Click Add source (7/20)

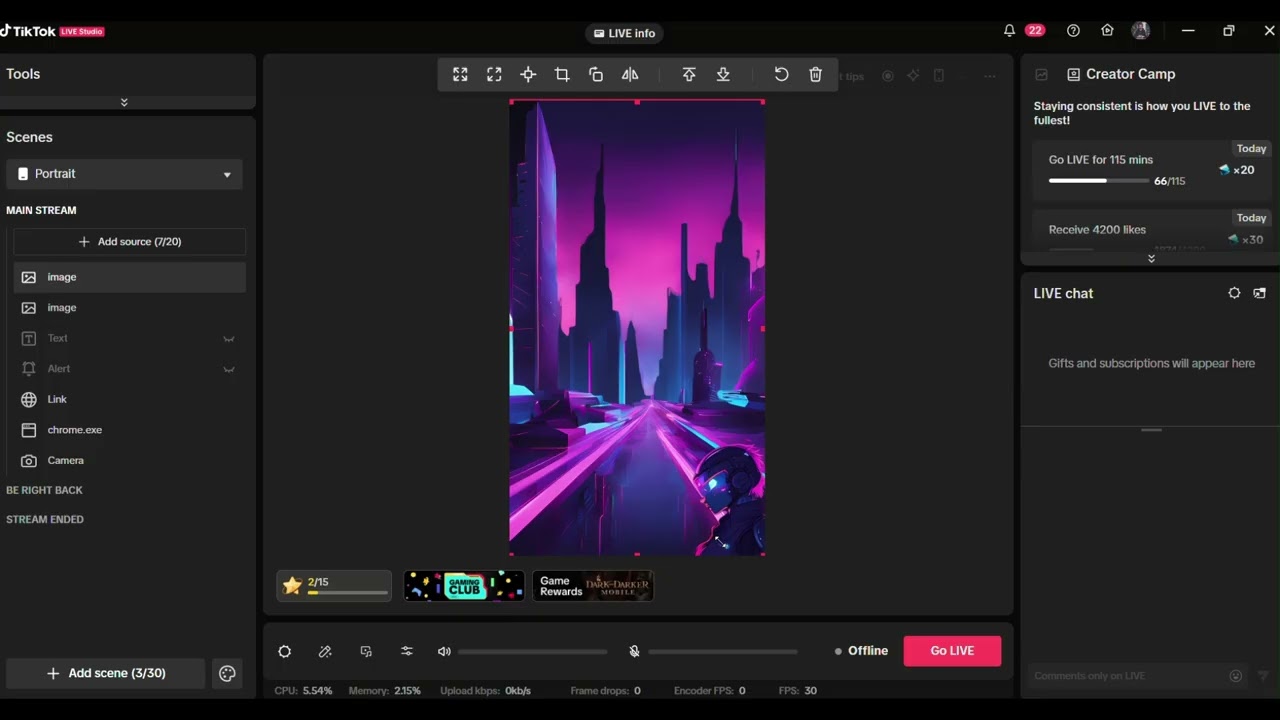tap(129, 241)
